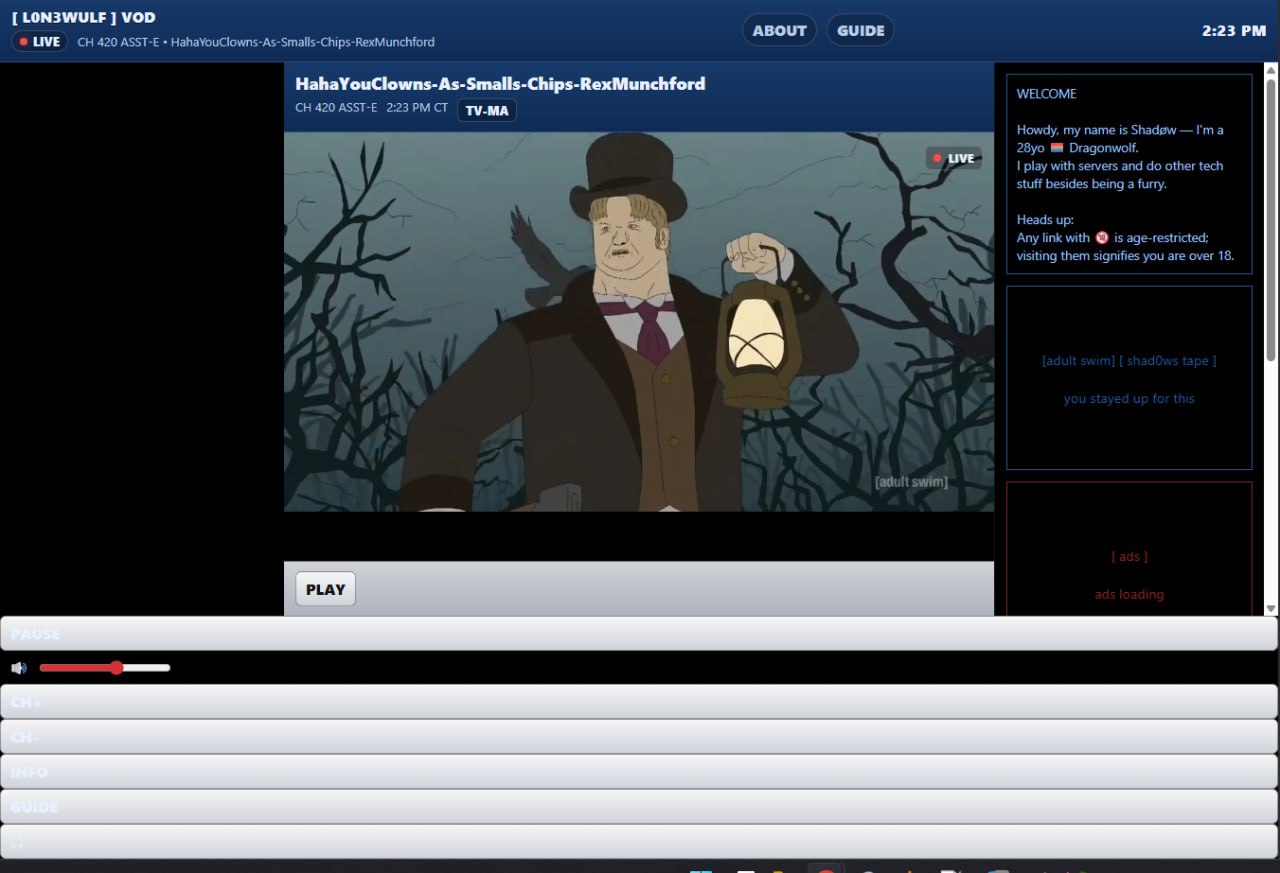Open the Windows Start button in taskbar
Screen dimensions: 1280x873
[701, 869]
